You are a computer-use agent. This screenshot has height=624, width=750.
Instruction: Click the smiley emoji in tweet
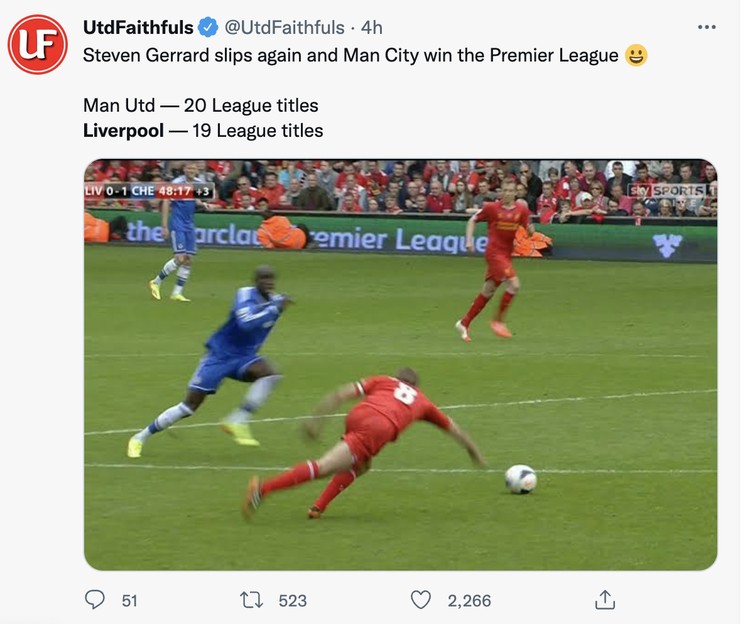click(x=636, y=55)
